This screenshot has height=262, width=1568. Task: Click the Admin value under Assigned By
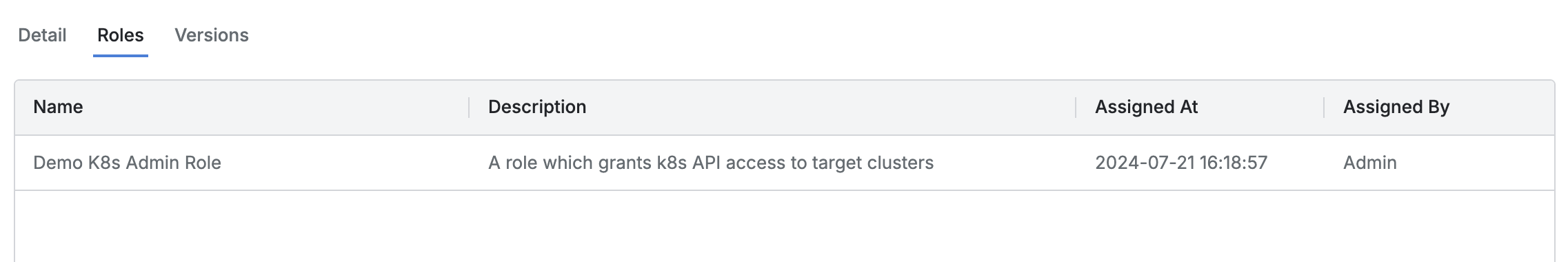click(x=1370, y=163)
